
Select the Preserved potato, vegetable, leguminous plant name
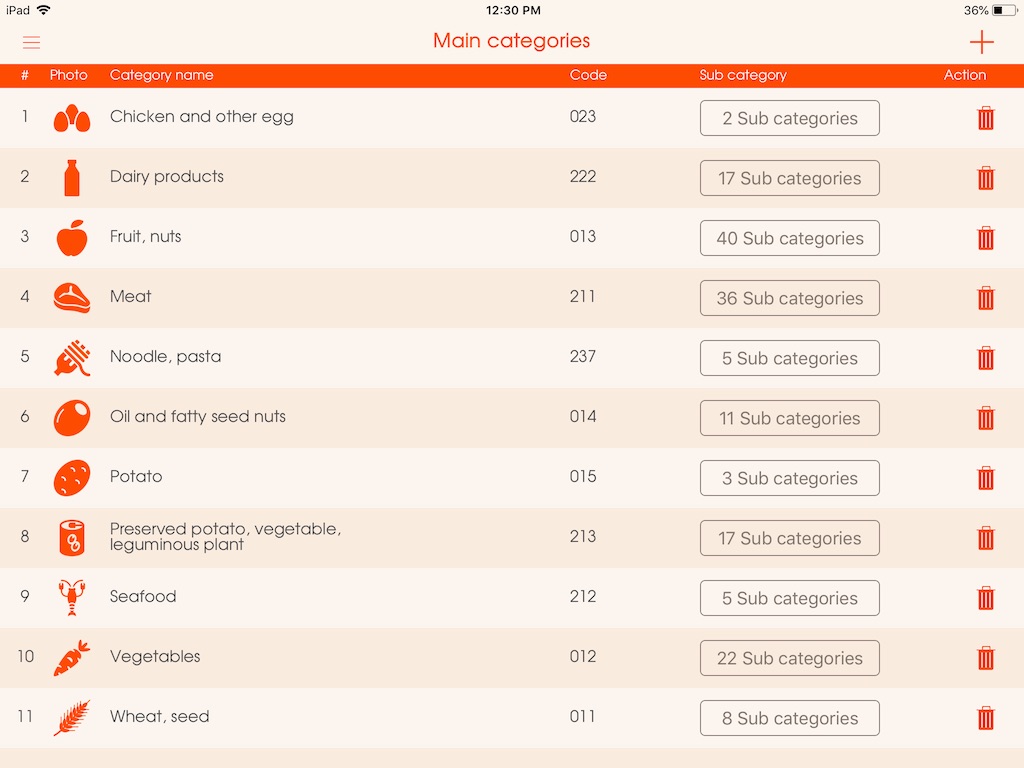click(225, 536)
